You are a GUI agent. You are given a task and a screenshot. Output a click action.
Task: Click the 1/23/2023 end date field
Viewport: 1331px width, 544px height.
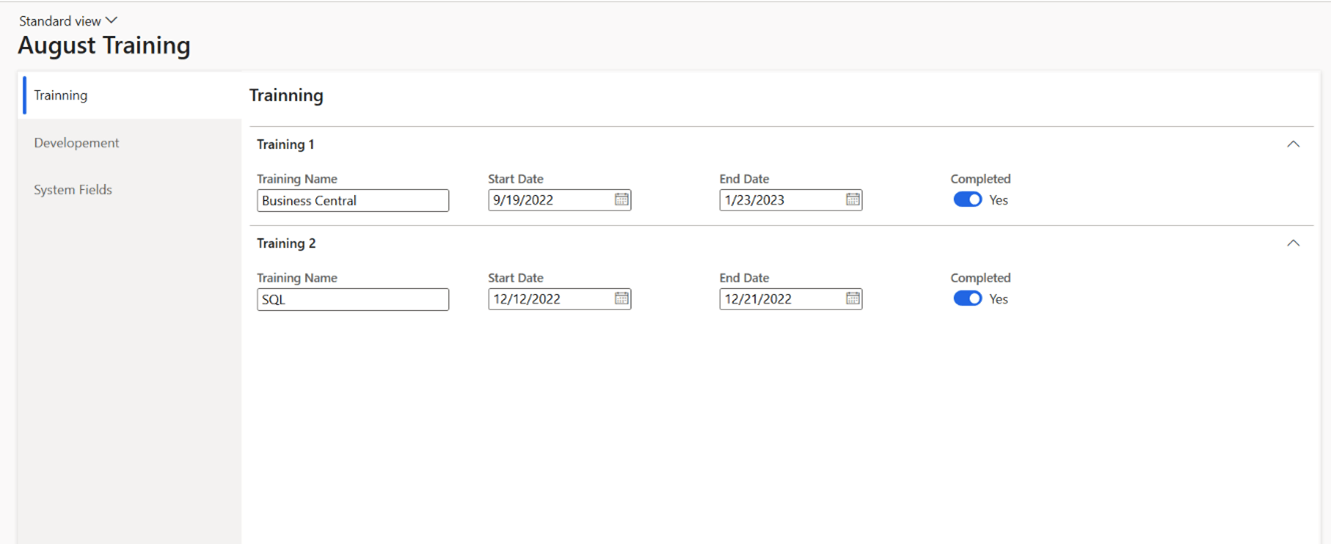coord(779,200)
